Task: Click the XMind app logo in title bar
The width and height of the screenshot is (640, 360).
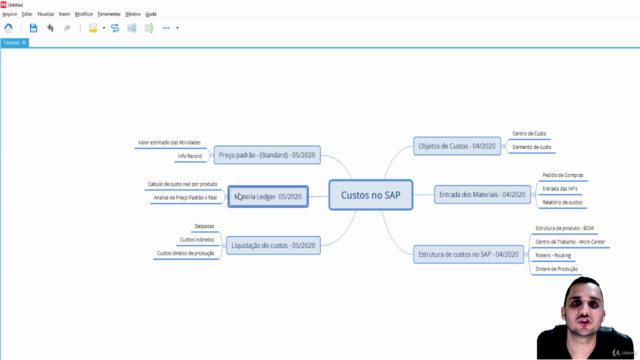Action: click(3, 4)
